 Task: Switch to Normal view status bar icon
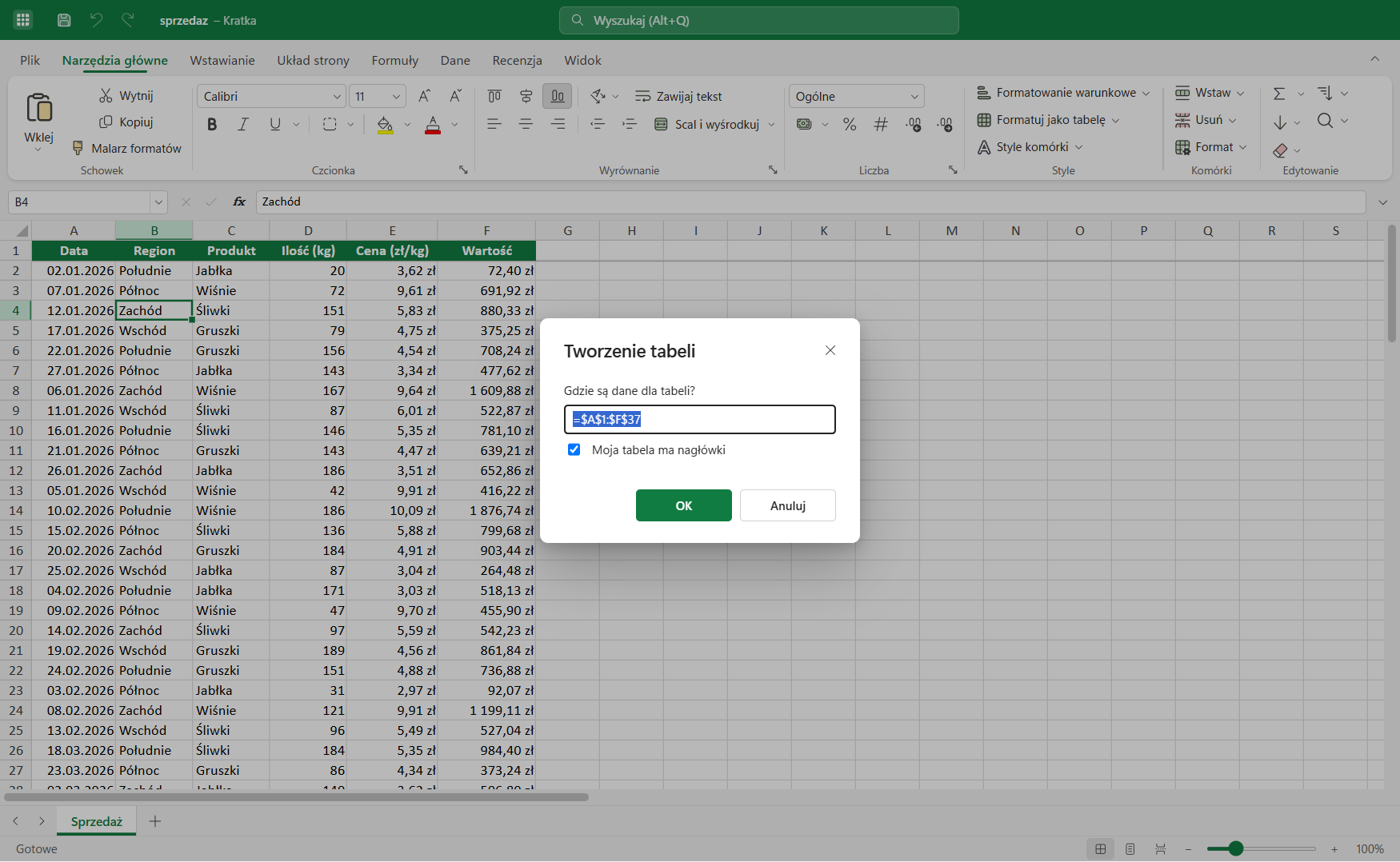1101,848
